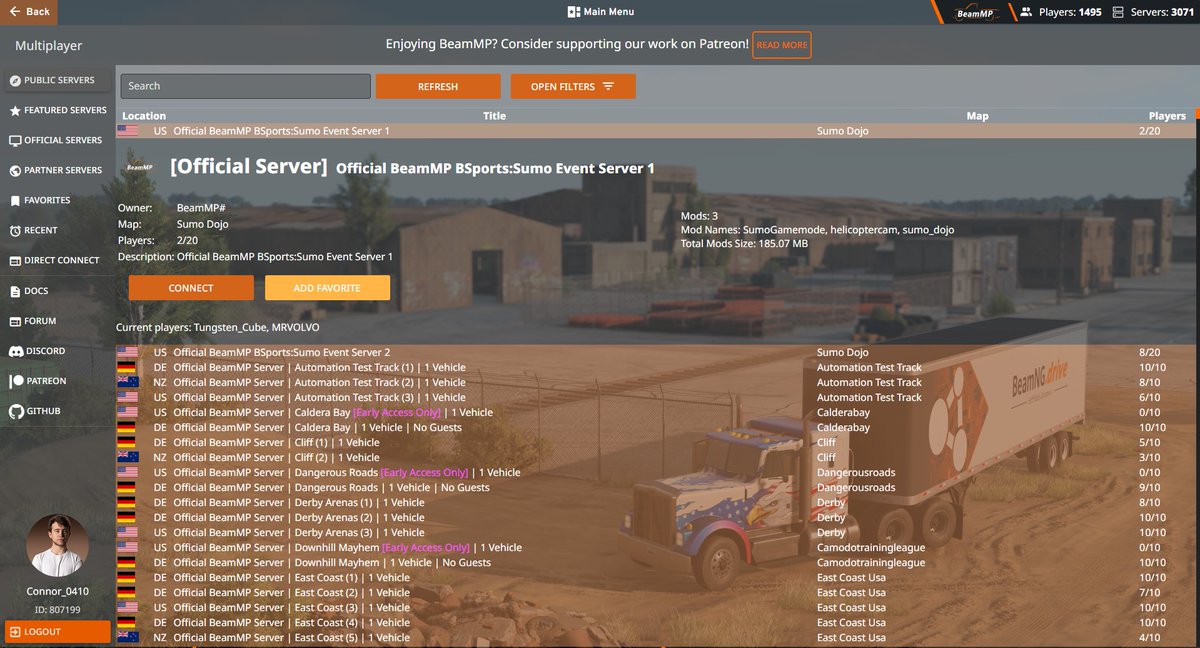The height and width of the screenshot is (648, 1200).
Task: Click the Current players line with Tungsten_Cube
Action: pyautogui.click(x=218, y=327)
